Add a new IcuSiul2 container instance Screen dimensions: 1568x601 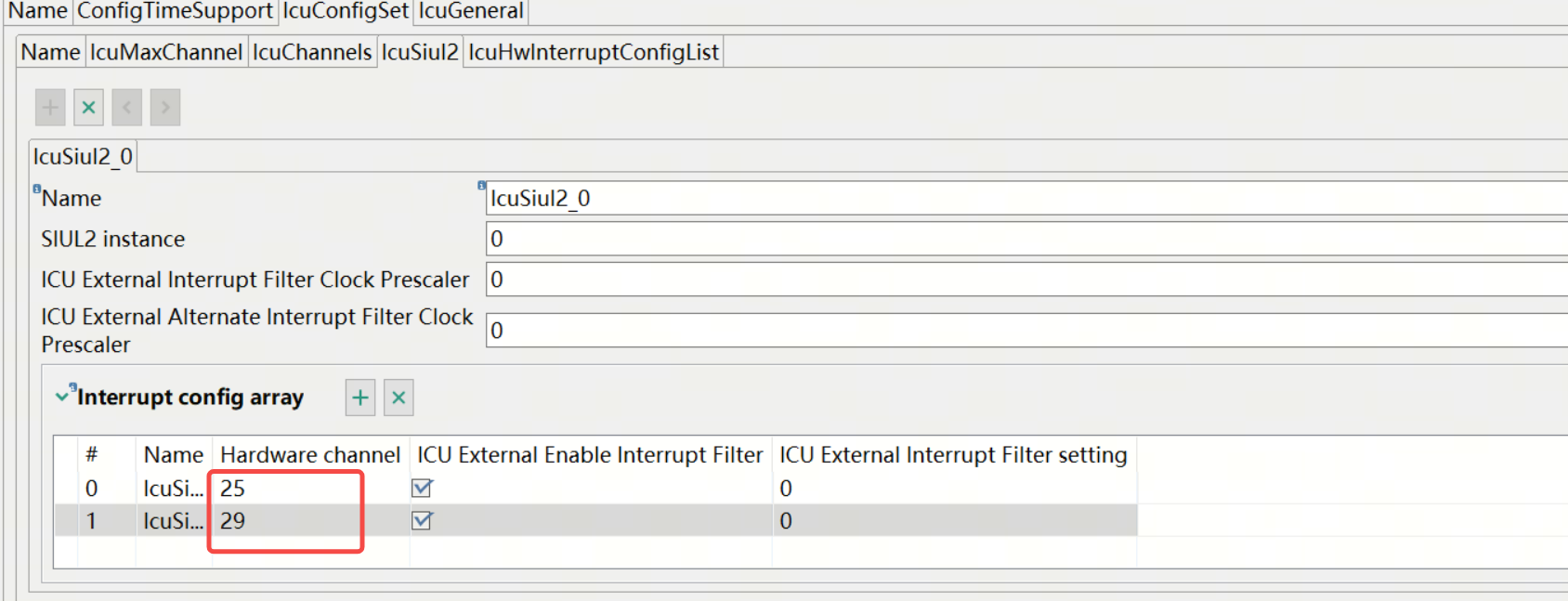point(49,106)
